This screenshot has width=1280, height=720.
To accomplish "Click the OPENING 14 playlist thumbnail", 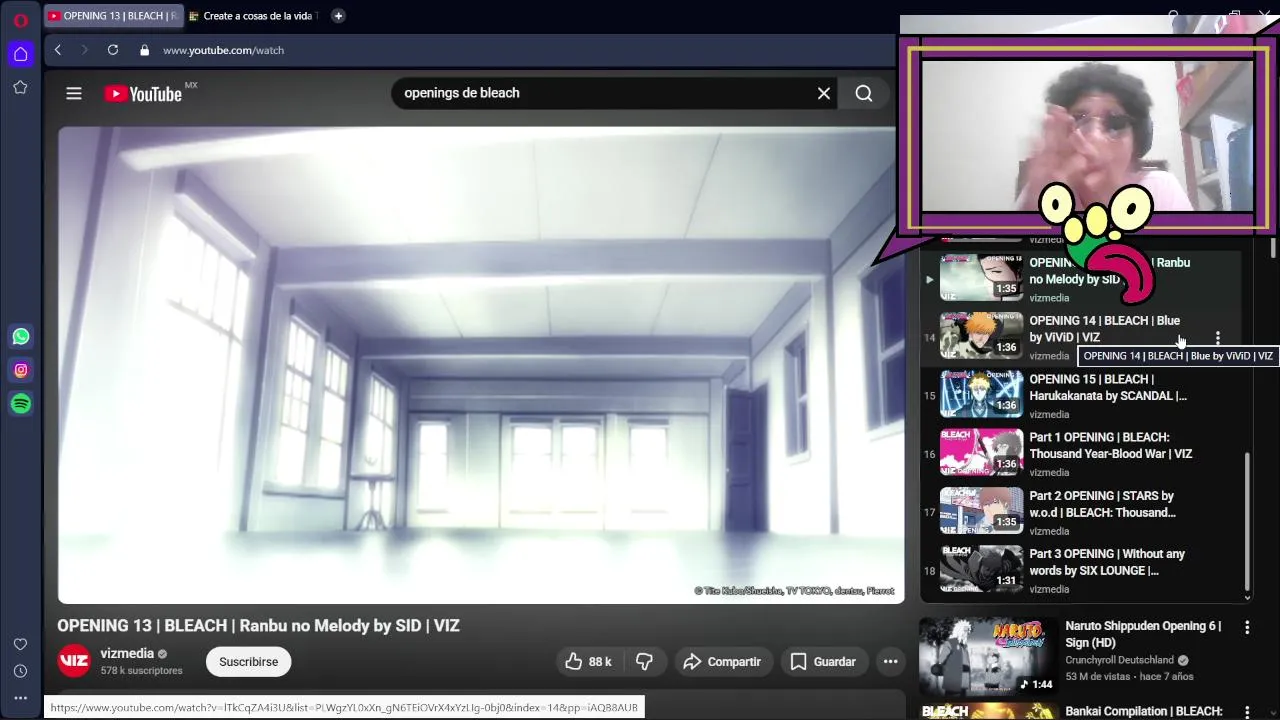I will point(981,335).
